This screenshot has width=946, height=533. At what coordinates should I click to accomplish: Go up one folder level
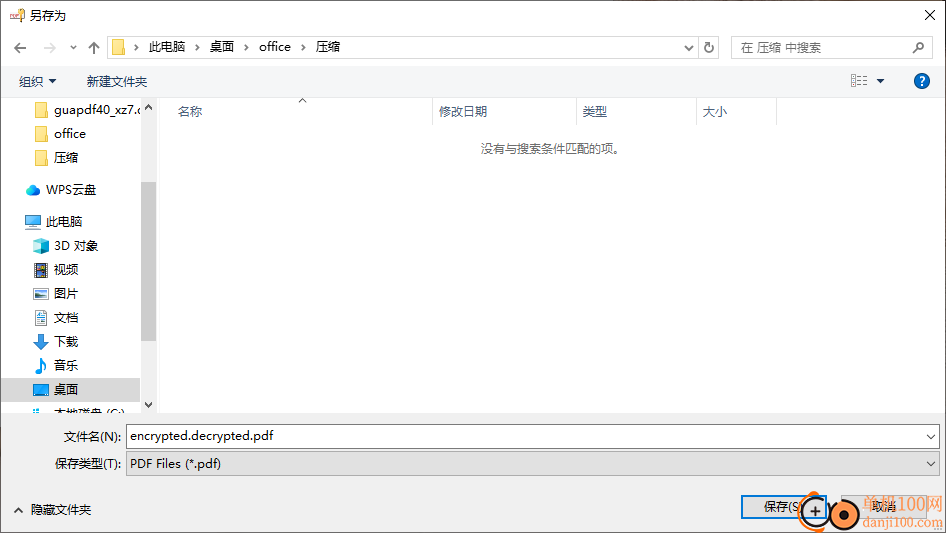point(94,48)
